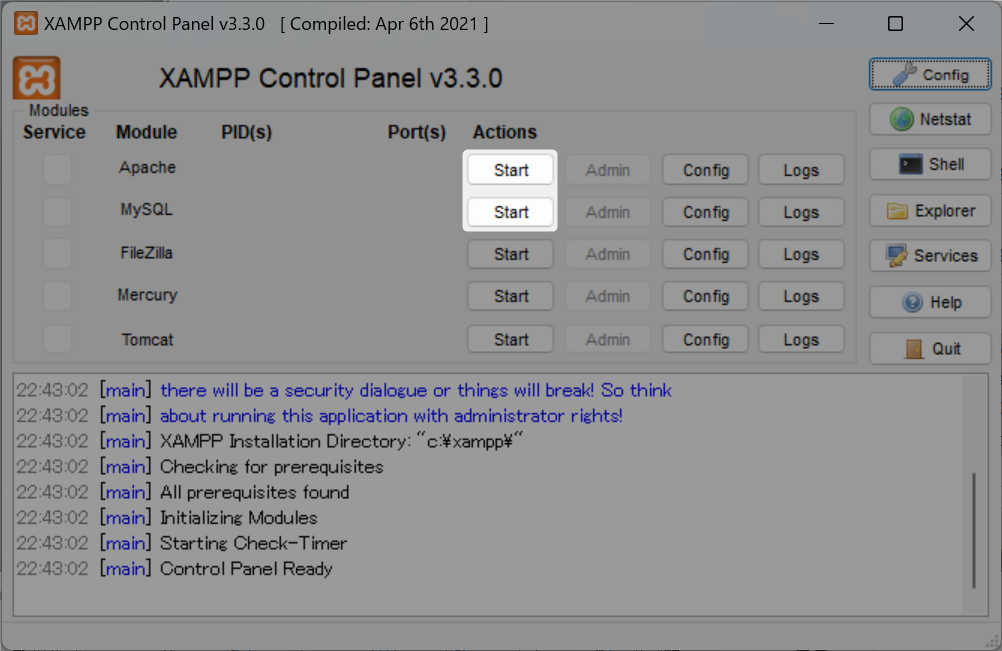This screenshot has height=651, width=1002.
Task: Open Tomcat Logs menu
Action: pyautogui.click(x=801, y=339)
